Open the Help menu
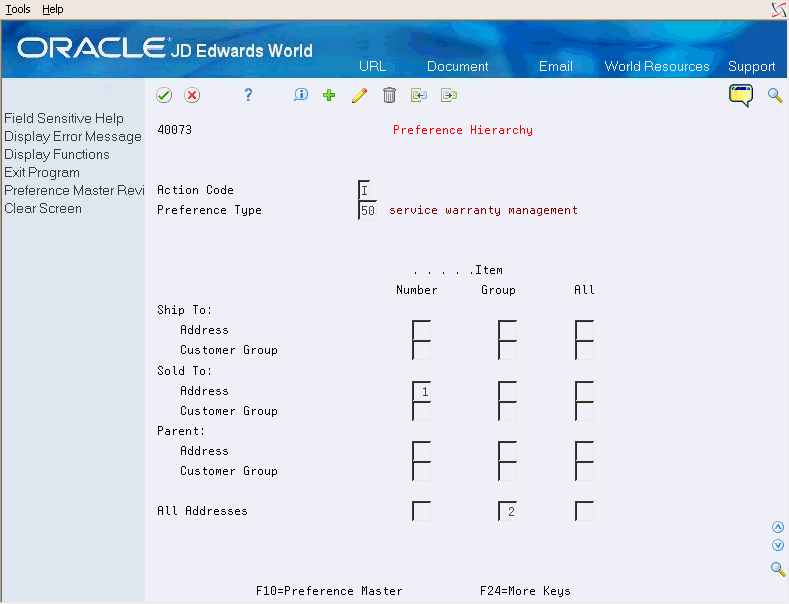789x604 pixels. 53,9
